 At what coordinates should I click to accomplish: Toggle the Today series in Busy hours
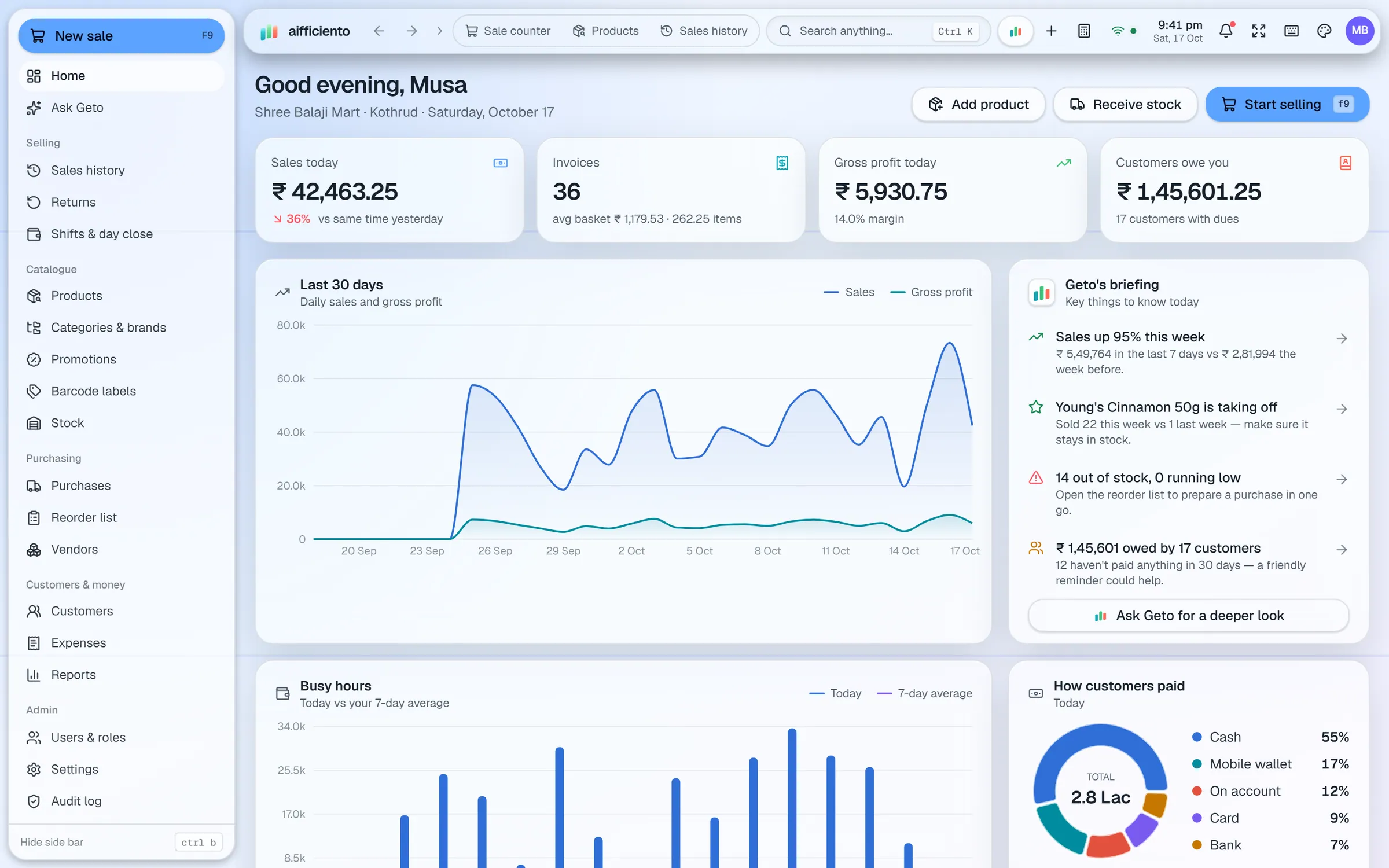point(835,693)
